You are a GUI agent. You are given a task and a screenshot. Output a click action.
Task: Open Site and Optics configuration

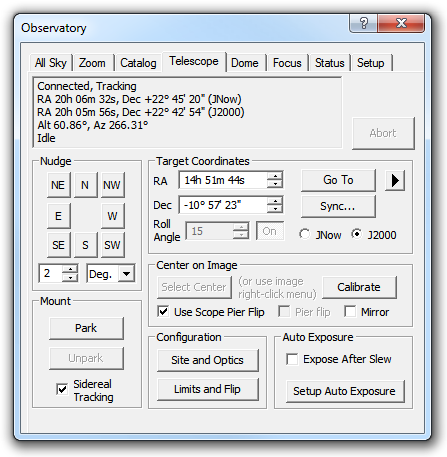coord(208,360)
